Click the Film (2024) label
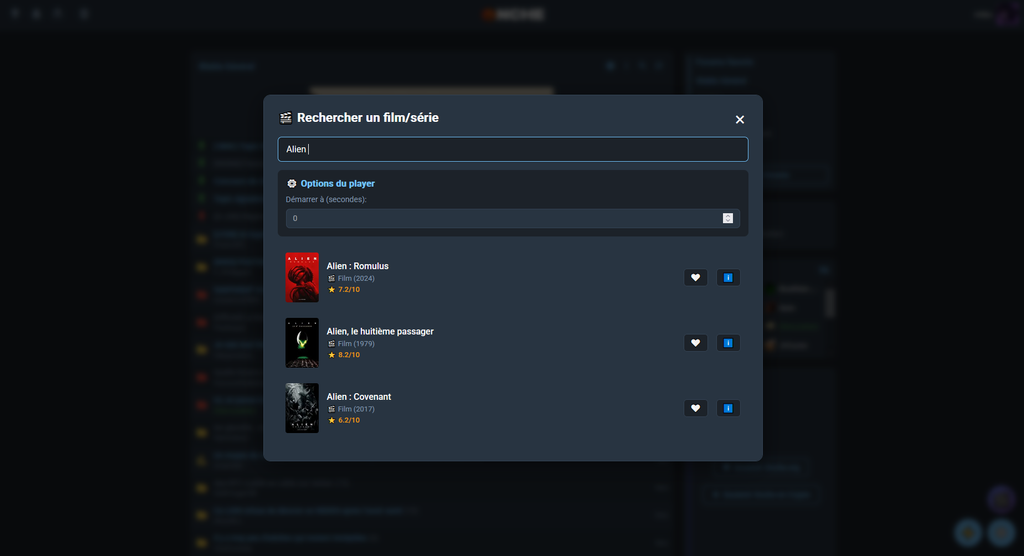1024x556 pixels. click(356, 278)
